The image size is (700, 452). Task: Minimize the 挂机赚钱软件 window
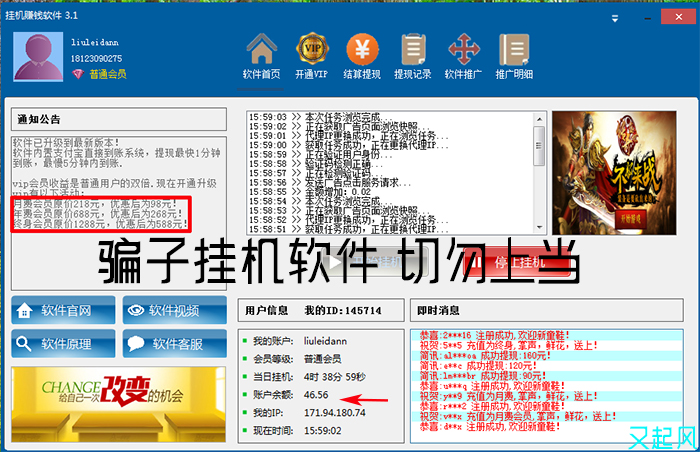click(647, 18)
